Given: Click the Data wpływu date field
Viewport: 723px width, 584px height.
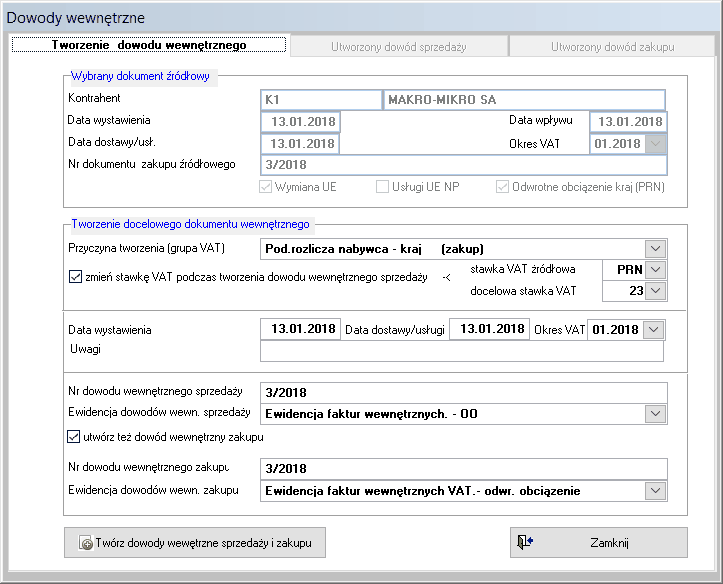Looking at the screenshot, I should coord(628,122).
